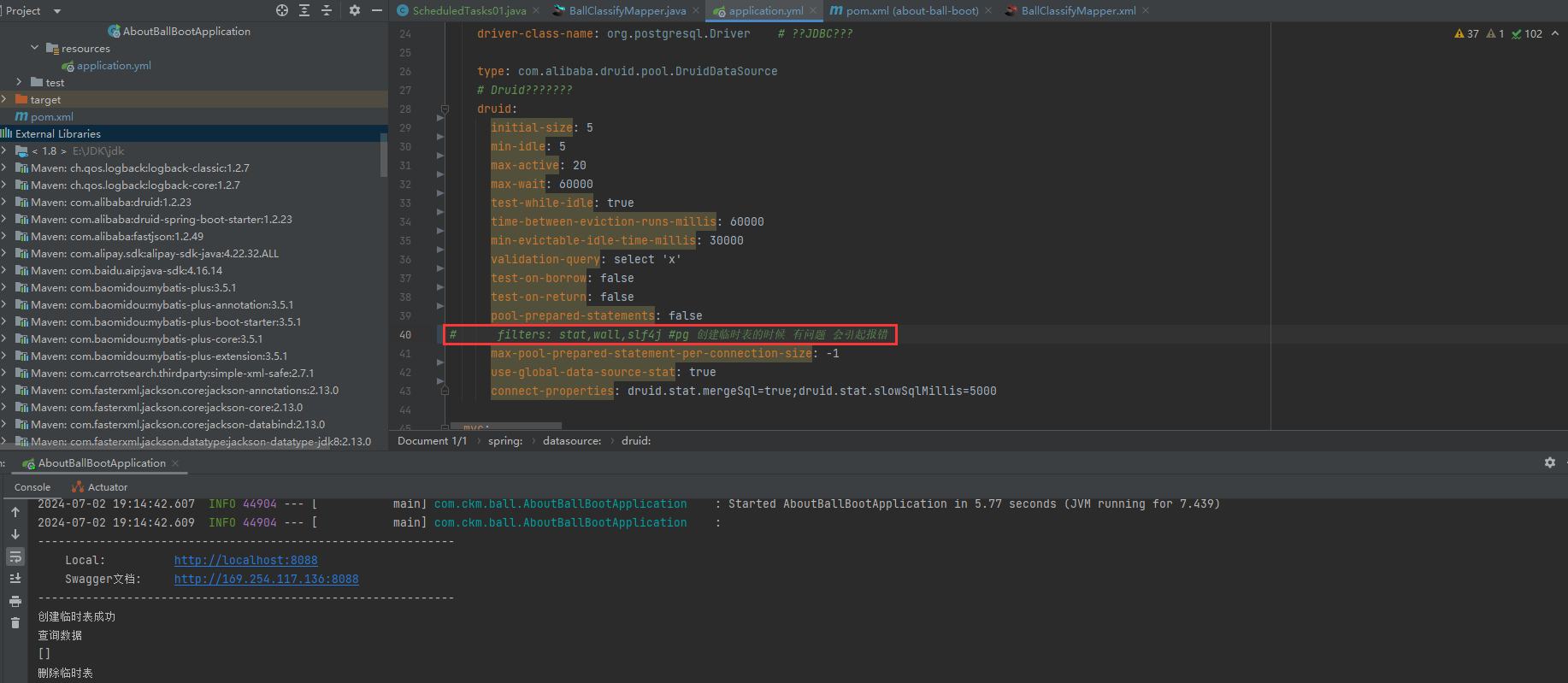The width and height of the screenshot is (1568, 683).
Task: Place cursor on line 40 filters comment
Action: [x=670, y=334]
